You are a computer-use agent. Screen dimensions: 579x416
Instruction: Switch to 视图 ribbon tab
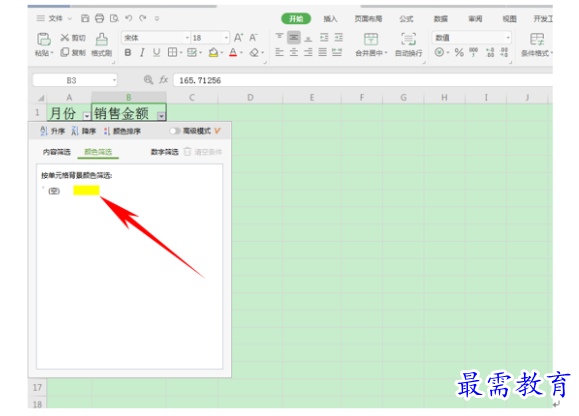(x=509, y=18)
